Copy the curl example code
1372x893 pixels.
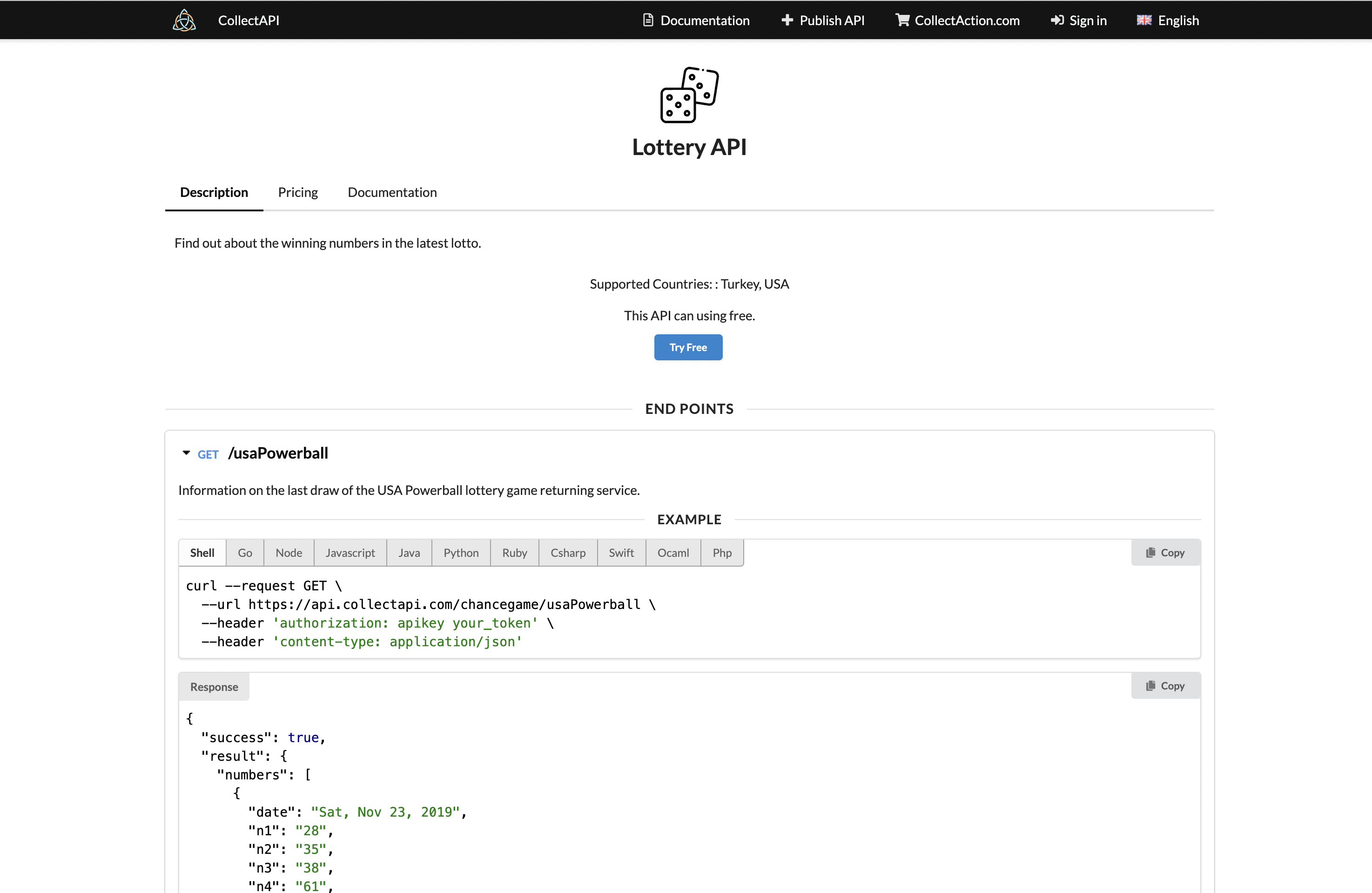click(1166, 552)
